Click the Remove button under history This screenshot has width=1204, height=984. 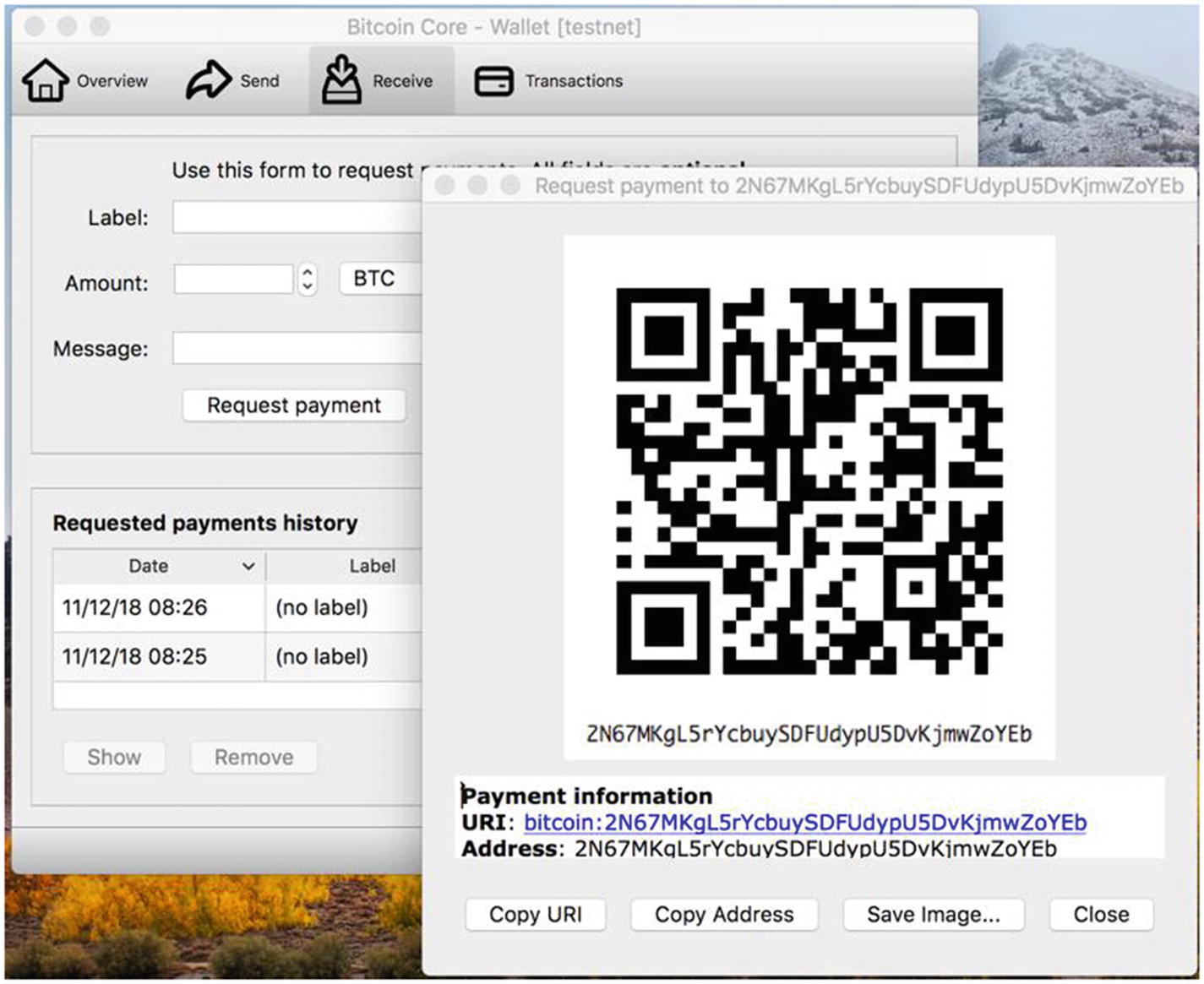[253, 757]
